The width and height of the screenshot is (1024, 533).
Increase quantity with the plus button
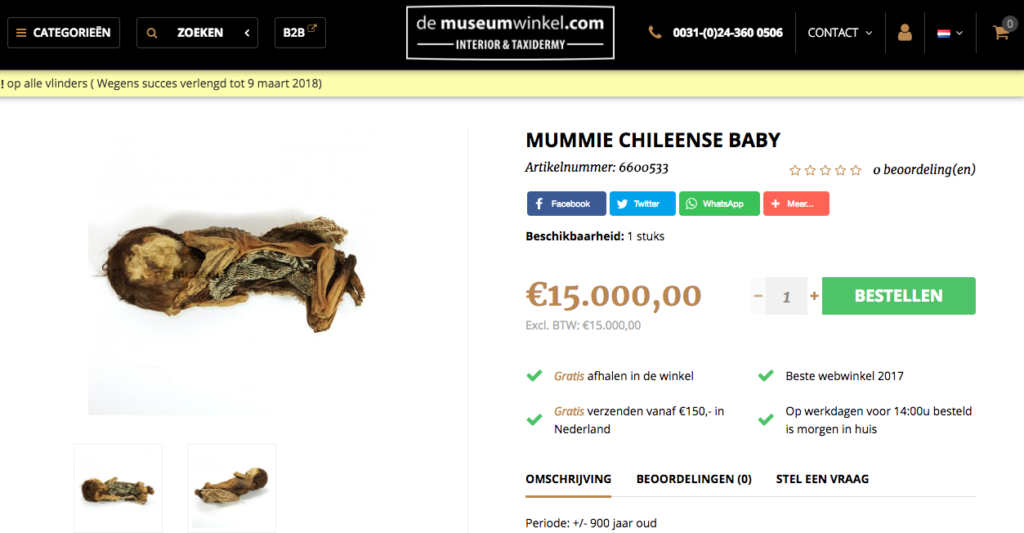814,296
